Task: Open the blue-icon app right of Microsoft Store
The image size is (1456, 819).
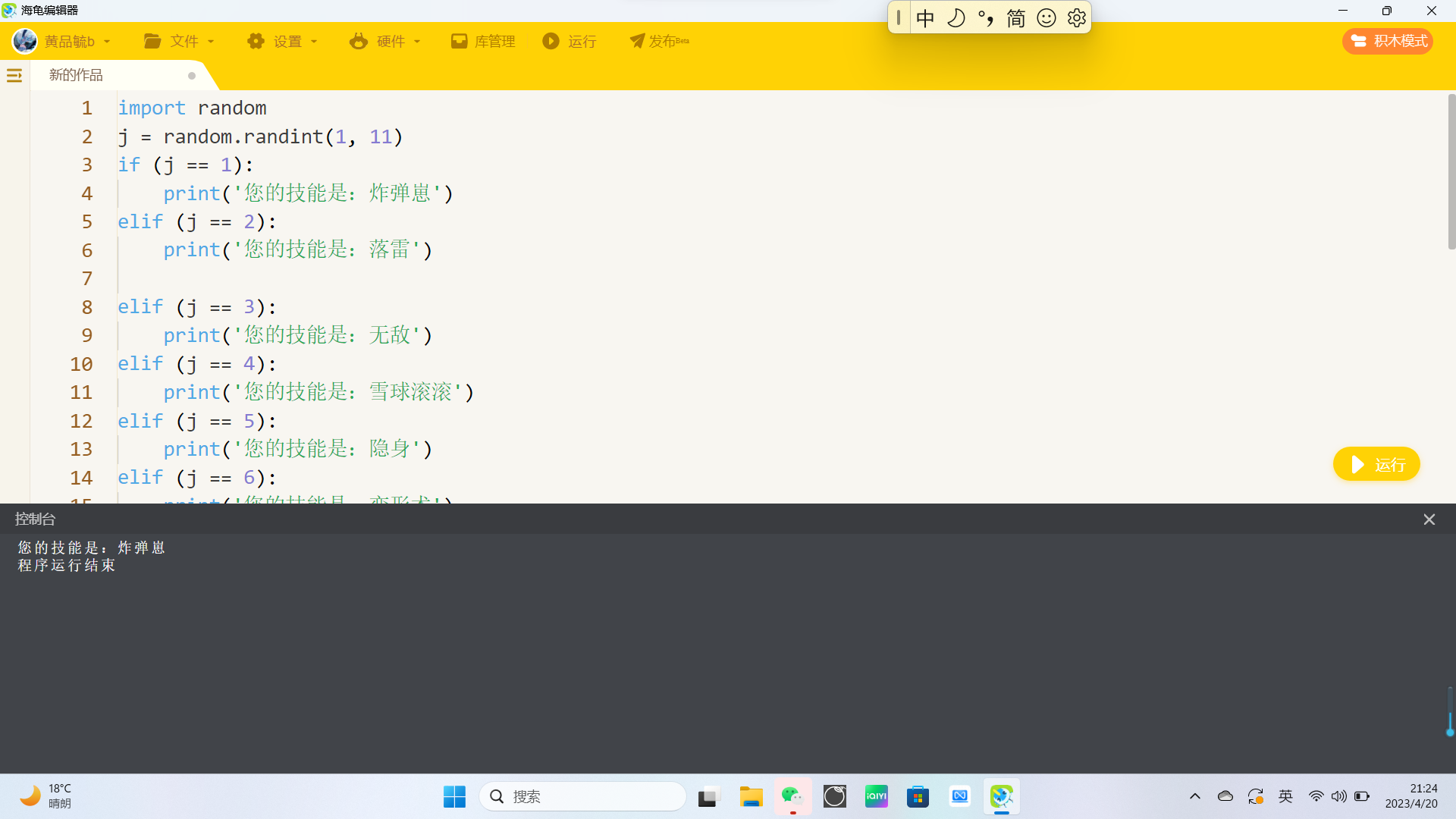Action: point(960,796)
